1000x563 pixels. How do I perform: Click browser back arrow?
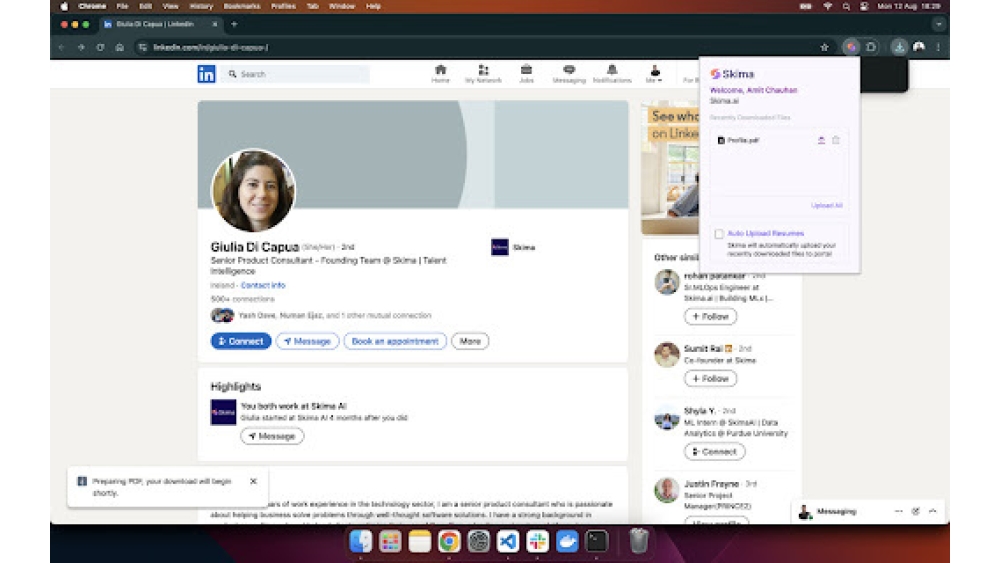tap(61, 47)
